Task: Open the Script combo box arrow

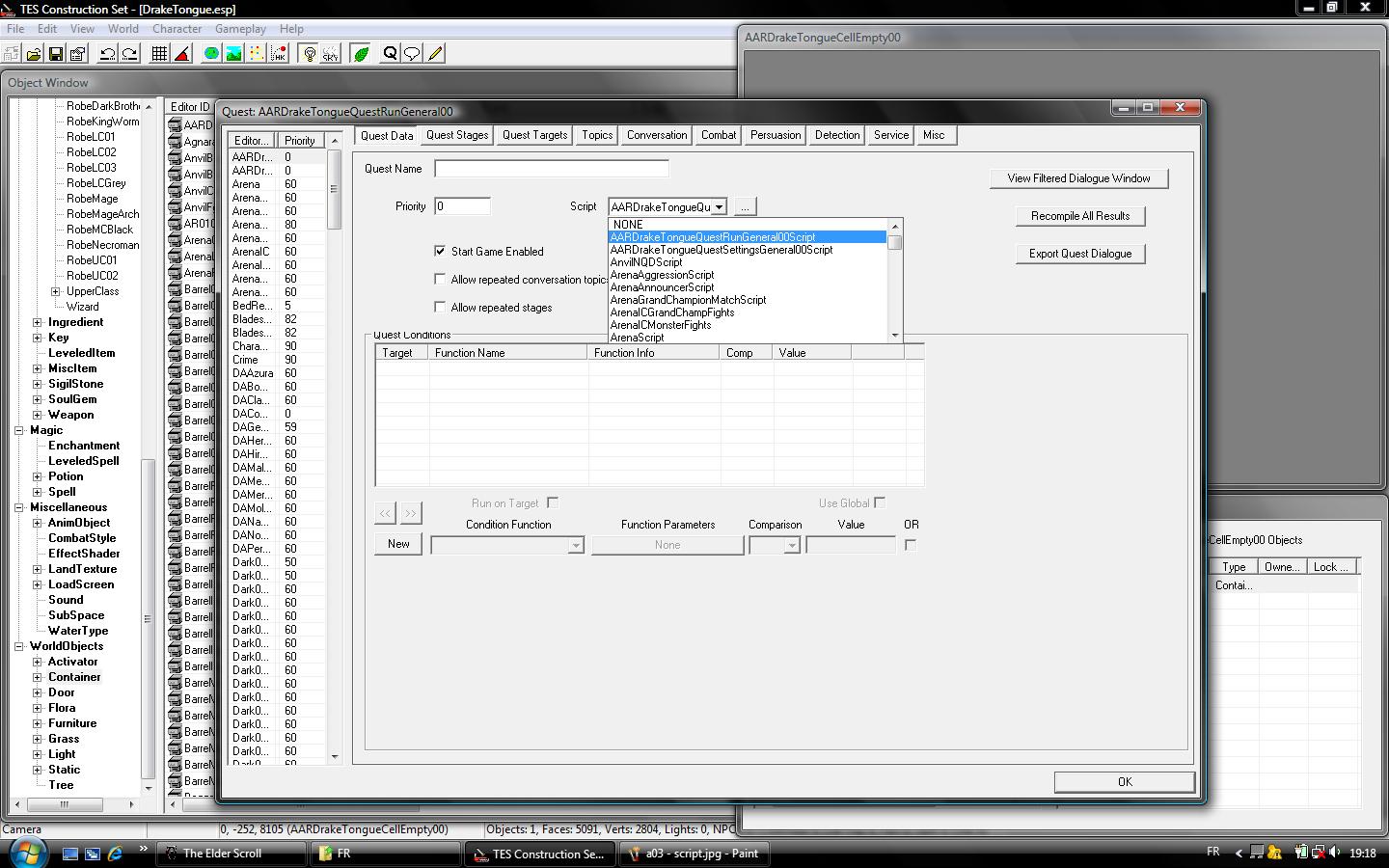Action: pos(719,207)
